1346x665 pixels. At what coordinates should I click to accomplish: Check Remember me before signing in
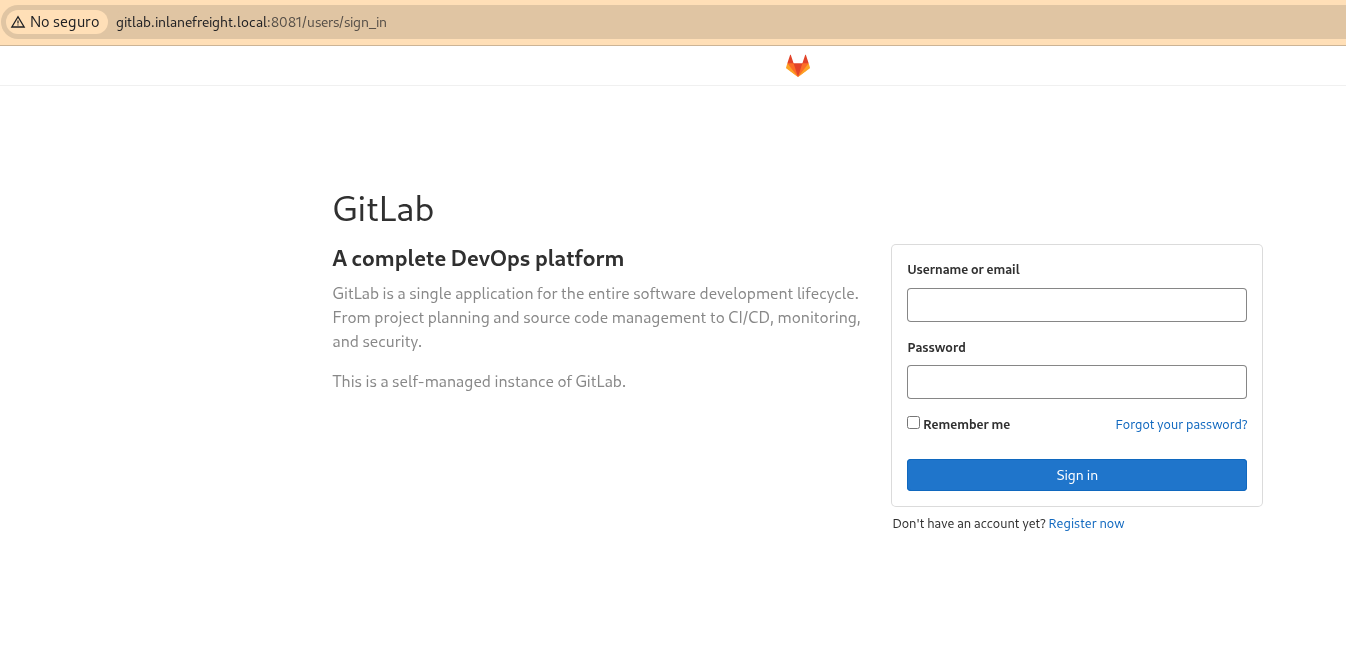(x=913, y=422)
